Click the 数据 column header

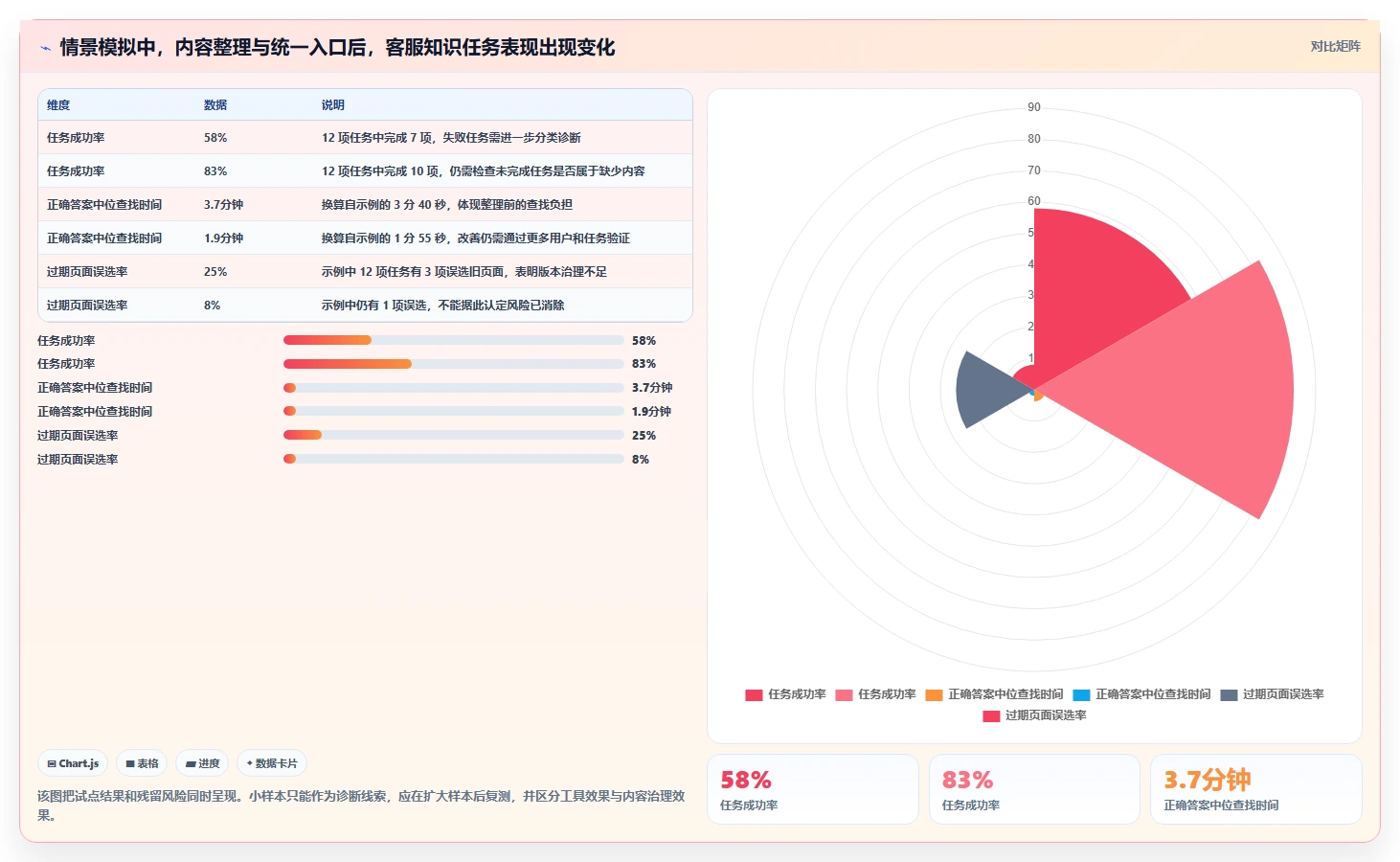[215, 105]
